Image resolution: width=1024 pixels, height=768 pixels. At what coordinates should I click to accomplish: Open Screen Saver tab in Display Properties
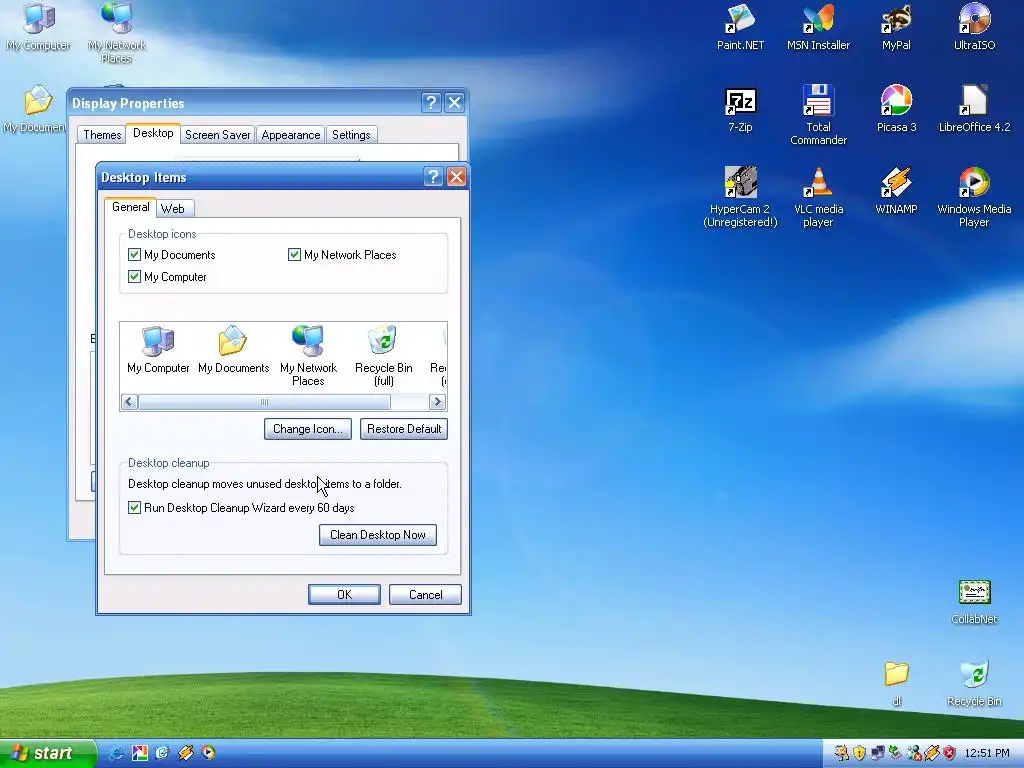pos(217,135)
